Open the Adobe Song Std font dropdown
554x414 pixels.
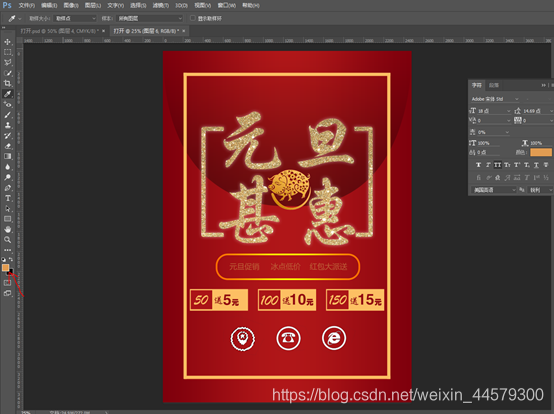pos(495,99)
